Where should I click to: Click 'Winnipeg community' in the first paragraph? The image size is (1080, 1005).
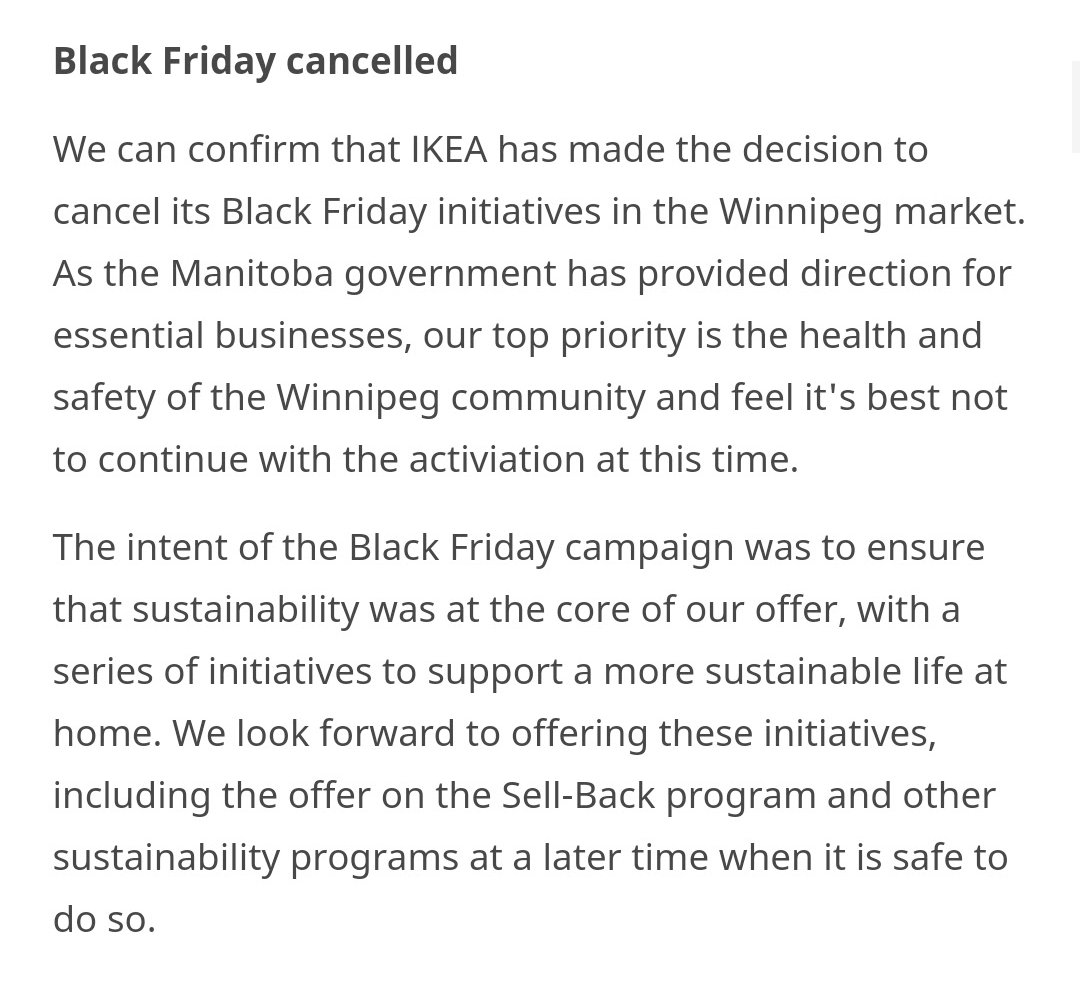(461, 398)
